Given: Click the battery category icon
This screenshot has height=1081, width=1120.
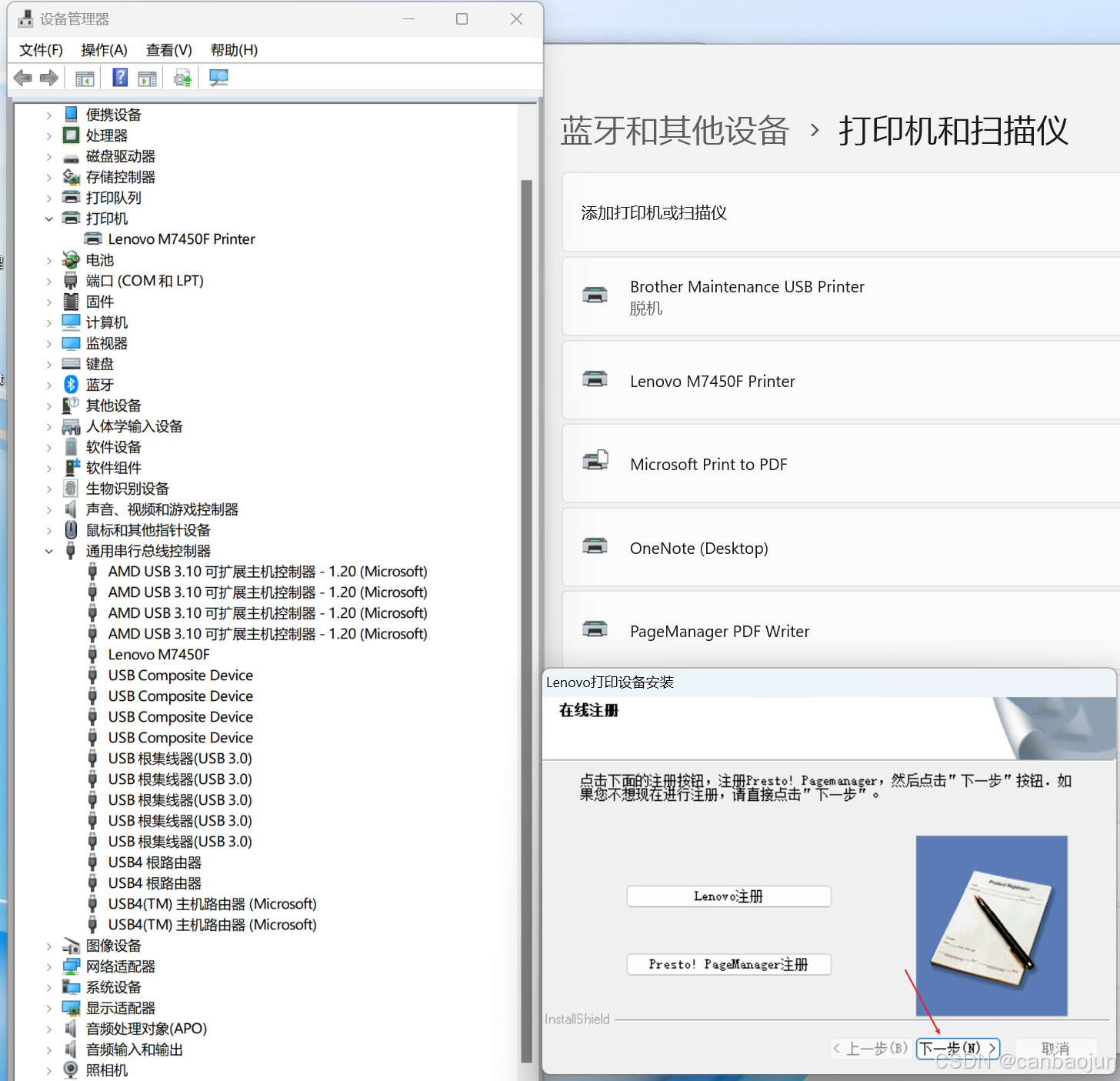Looking at the screenshot, I should (71, 260).
